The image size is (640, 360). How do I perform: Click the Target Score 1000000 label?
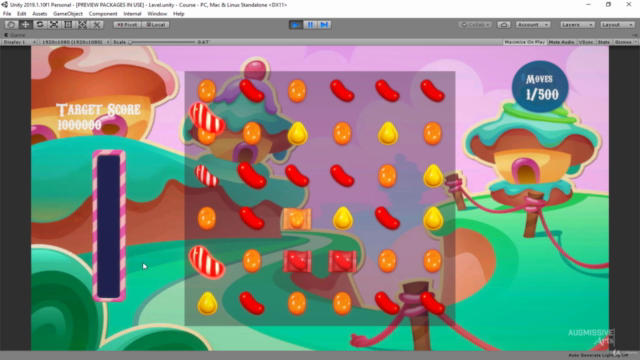98,117
